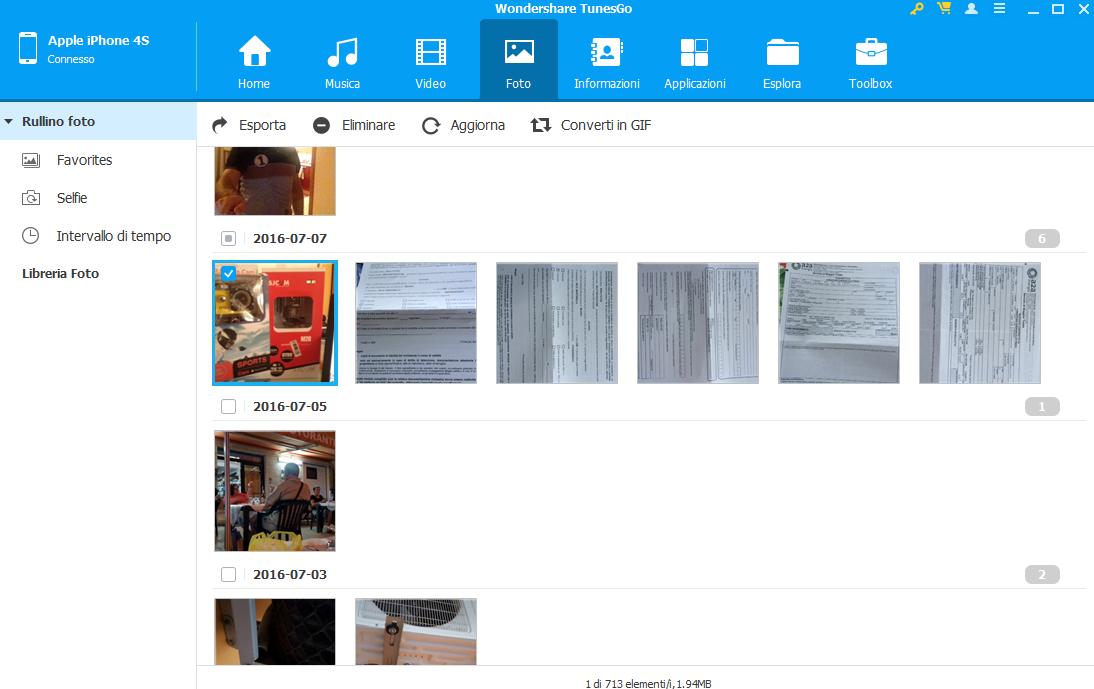Open the hamburger menu in title bar
Image resolution: width=1094 pixels, height=689 pixels.
[999, 9]
